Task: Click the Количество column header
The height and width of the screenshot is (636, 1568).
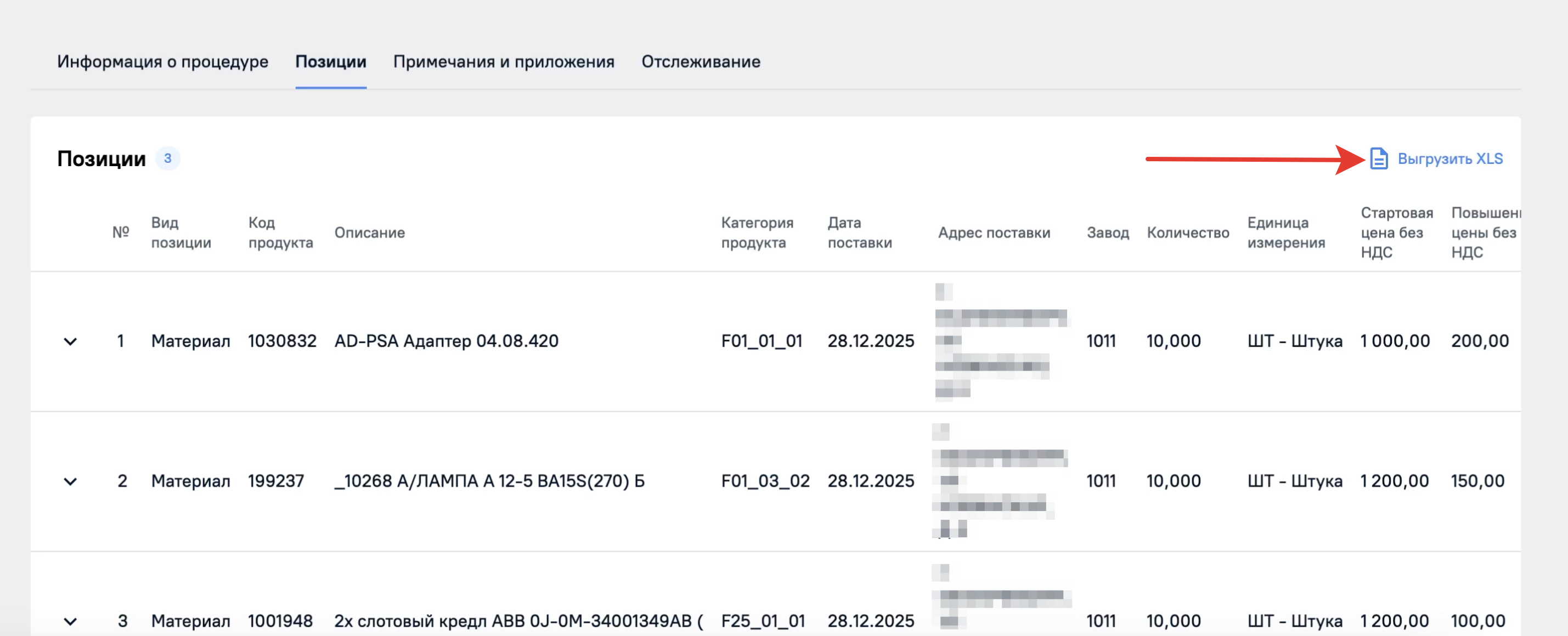Action: [1188, 232]
